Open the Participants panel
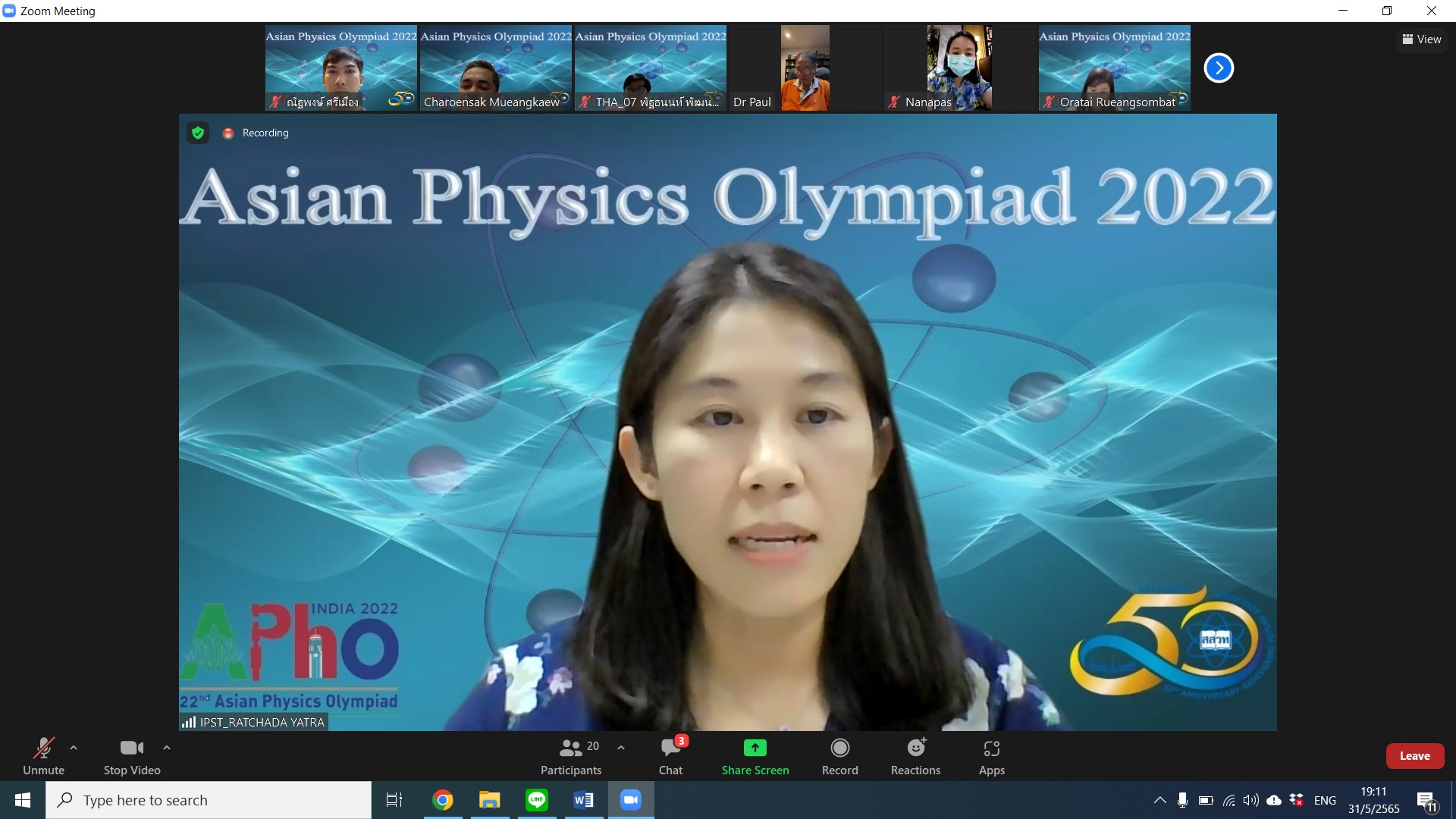The image size is (1456, 819). click(x=571, y=757)
